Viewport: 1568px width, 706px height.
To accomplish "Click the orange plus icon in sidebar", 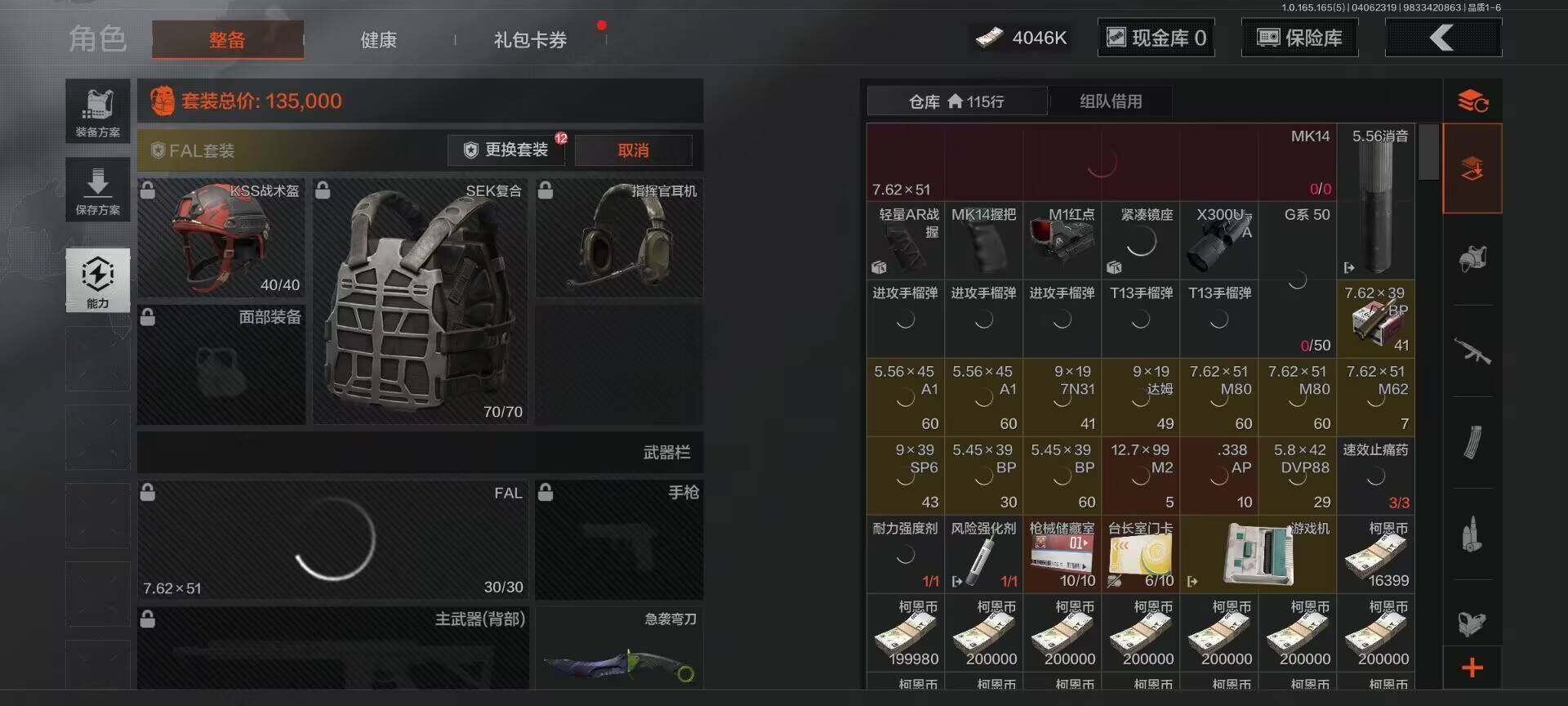I will pyautogui.click(x=1472, y=668).
